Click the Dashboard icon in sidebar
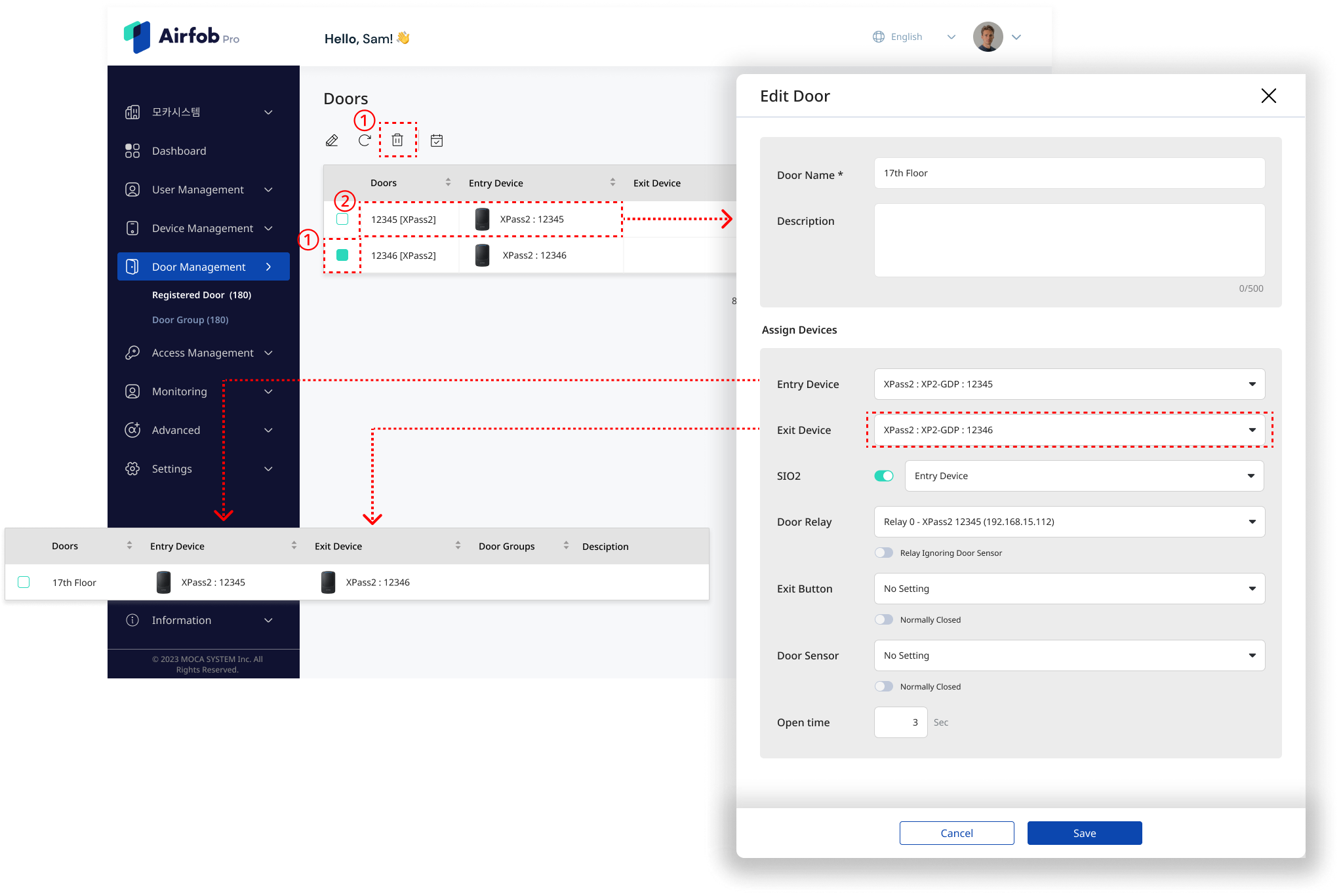 coord(132,151)
